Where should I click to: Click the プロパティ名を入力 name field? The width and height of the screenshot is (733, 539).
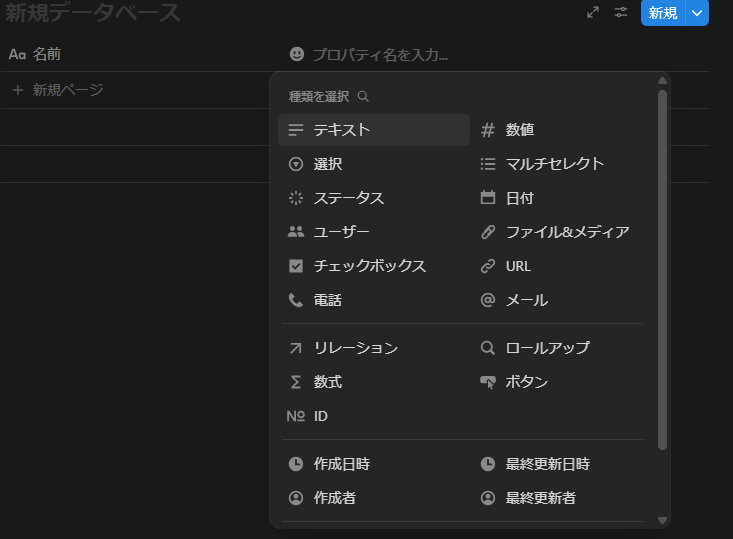tap(380, 54)
